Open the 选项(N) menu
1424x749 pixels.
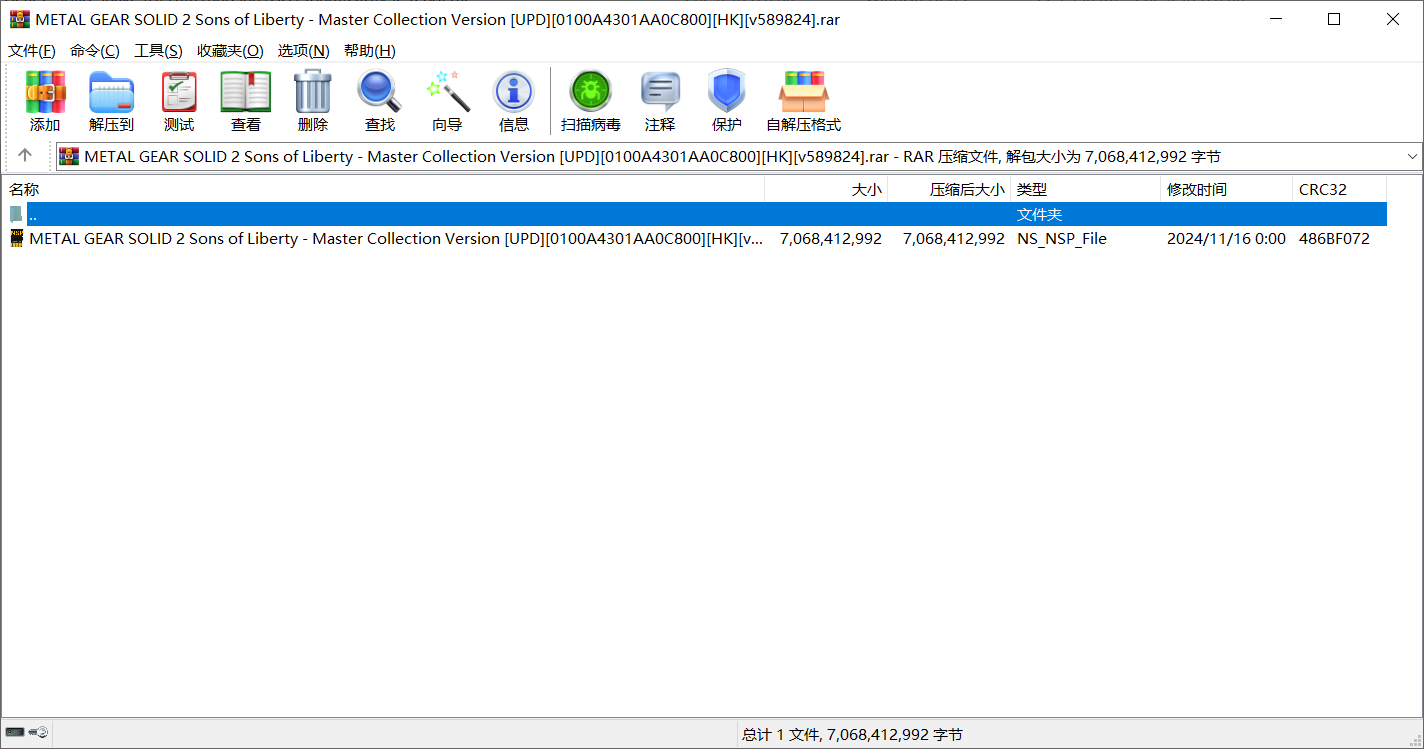coord(303,51)
